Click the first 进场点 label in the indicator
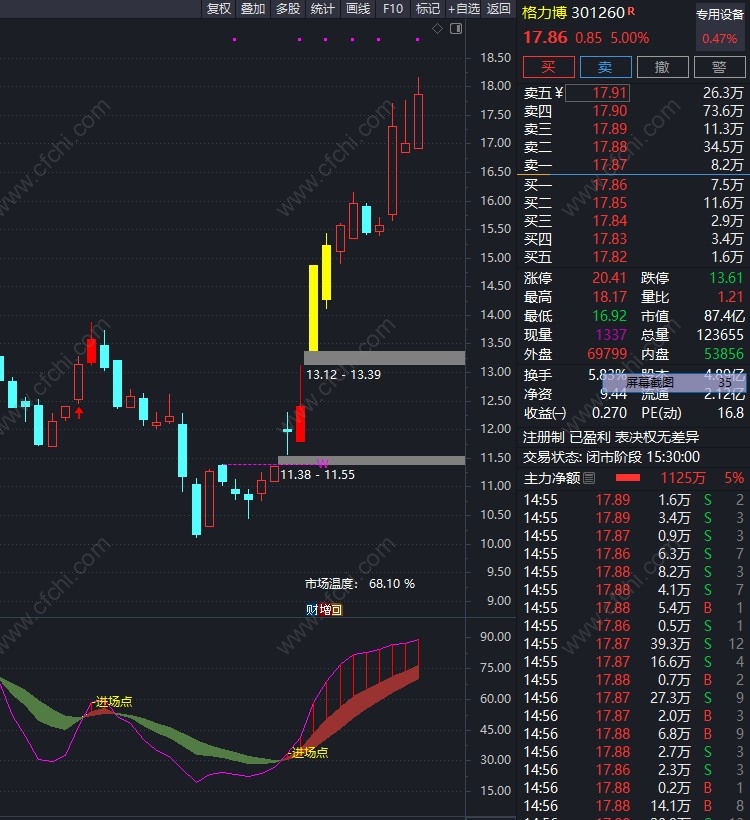Image resolution: width=750 pixels, height=820 pixels. click(113, 701)
